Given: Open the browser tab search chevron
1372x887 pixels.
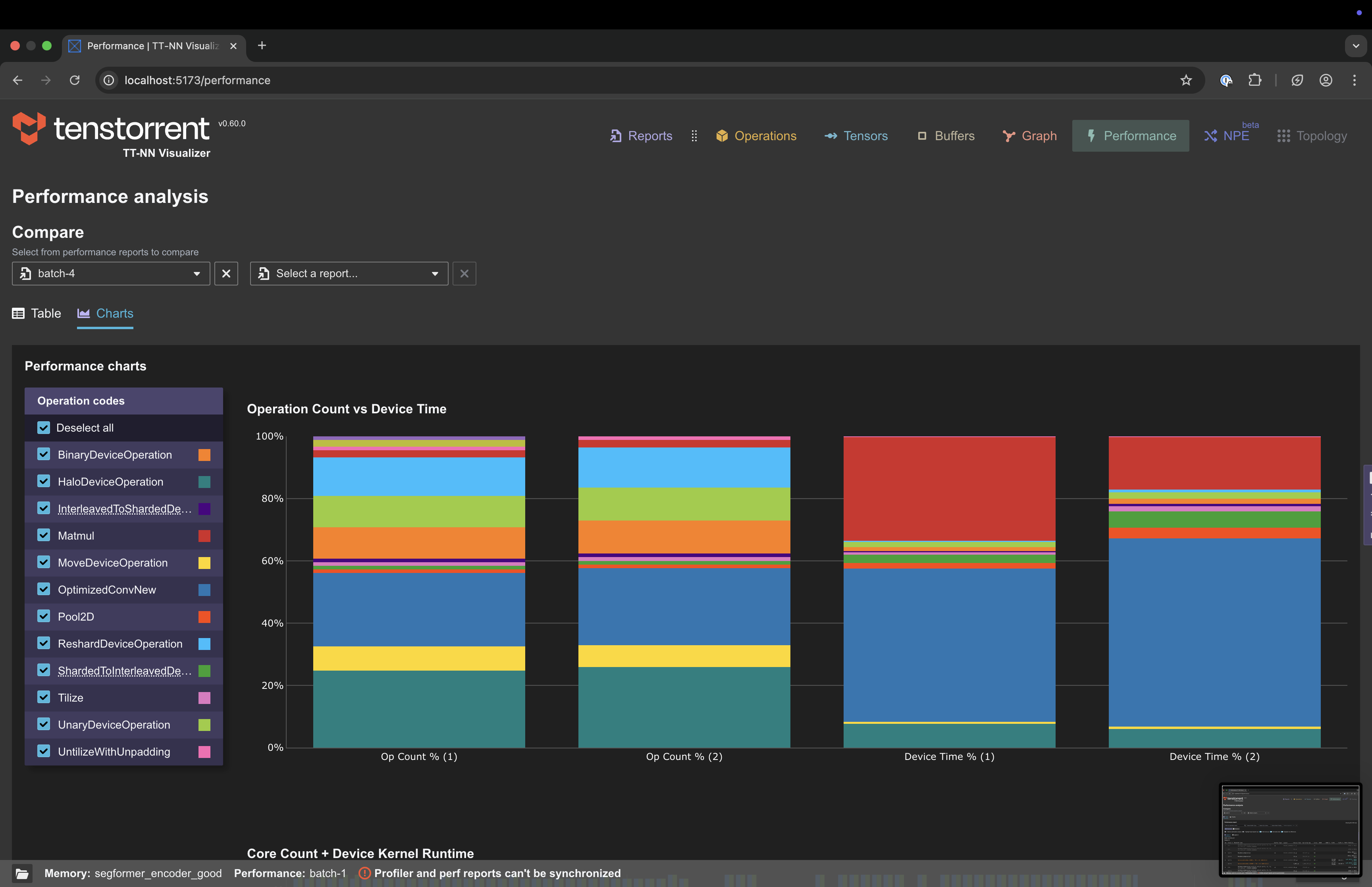Looking at the screenshot, I should coord(1355,46).
